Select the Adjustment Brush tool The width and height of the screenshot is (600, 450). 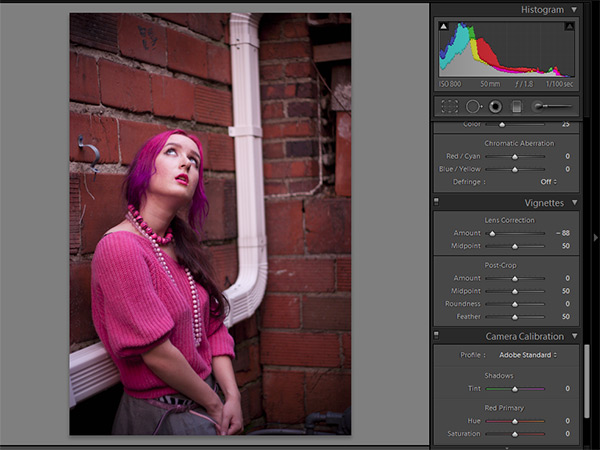[x=552, y=106]
